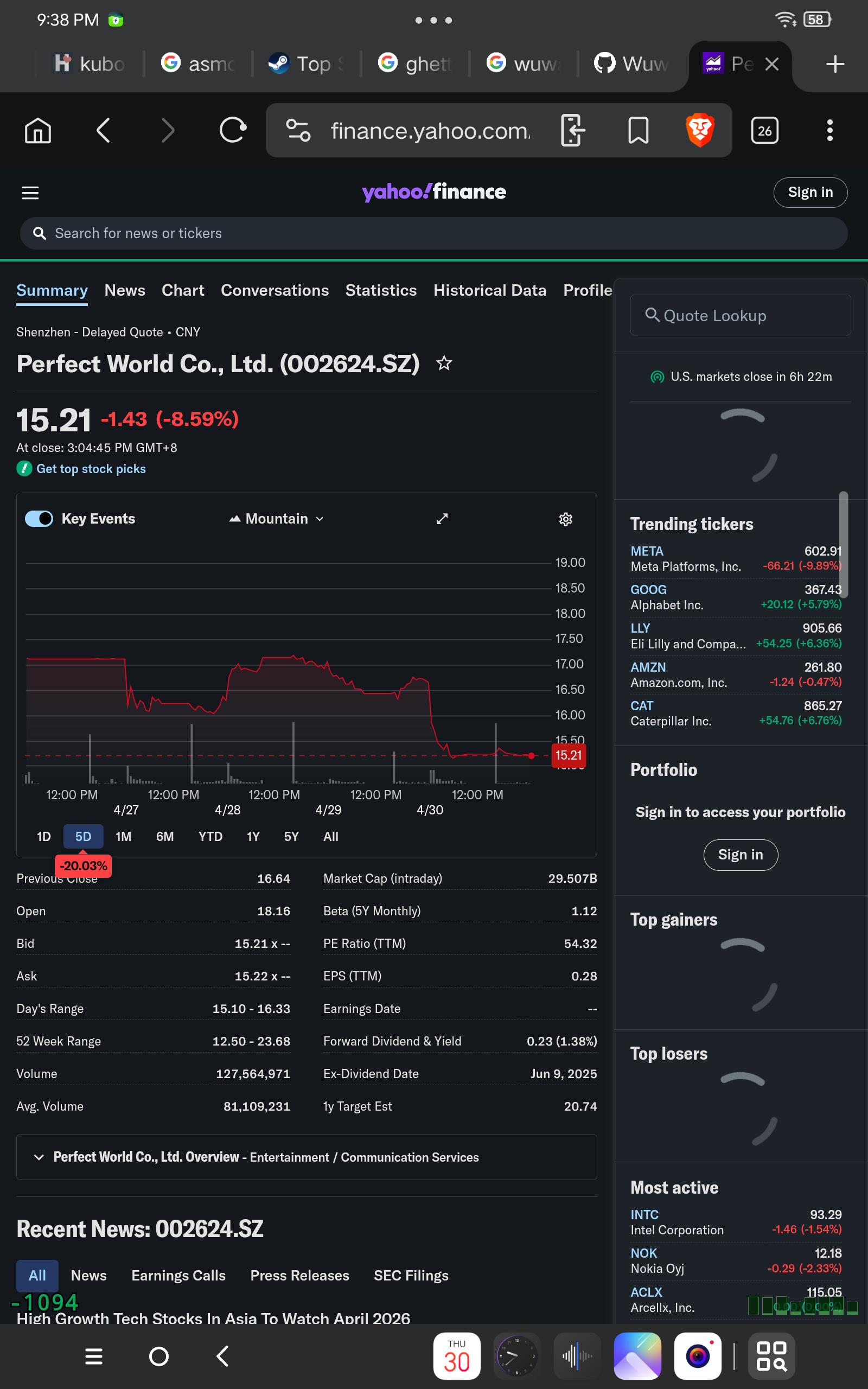Select the All chart range
868x1389 pixels.
pyautogui.click(x=331, y=836)
